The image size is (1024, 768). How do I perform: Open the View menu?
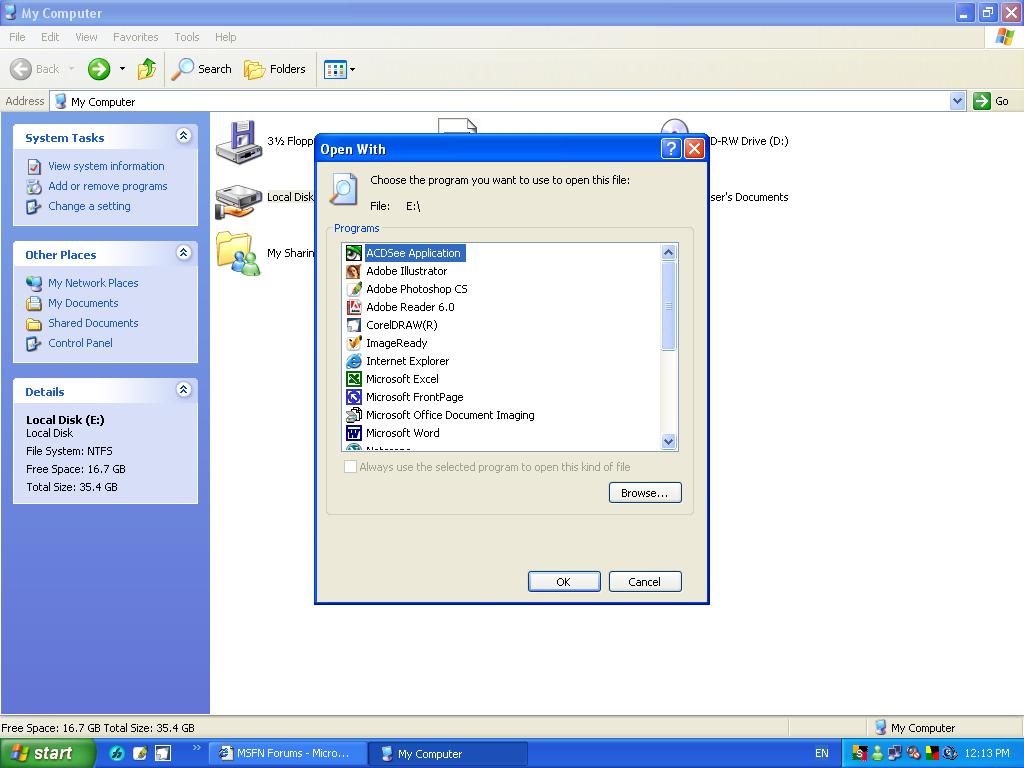pos(86,37)
